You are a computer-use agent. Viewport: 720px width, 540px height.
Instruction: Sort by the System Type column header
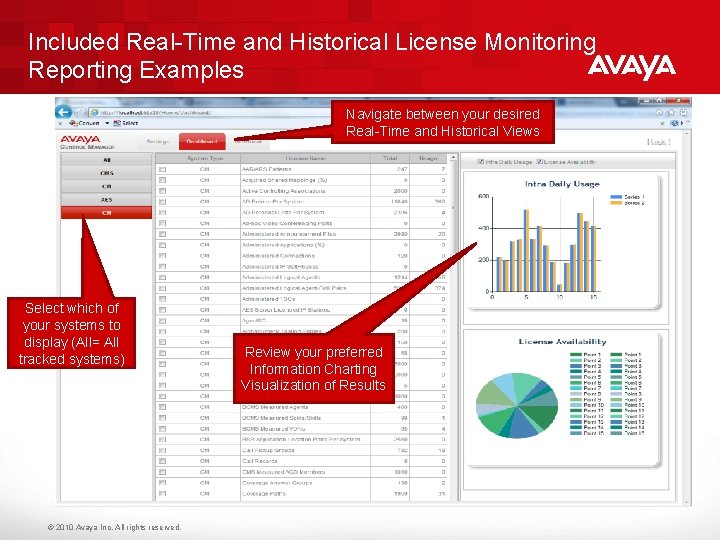pyautogui.click(x=205, y=158)
